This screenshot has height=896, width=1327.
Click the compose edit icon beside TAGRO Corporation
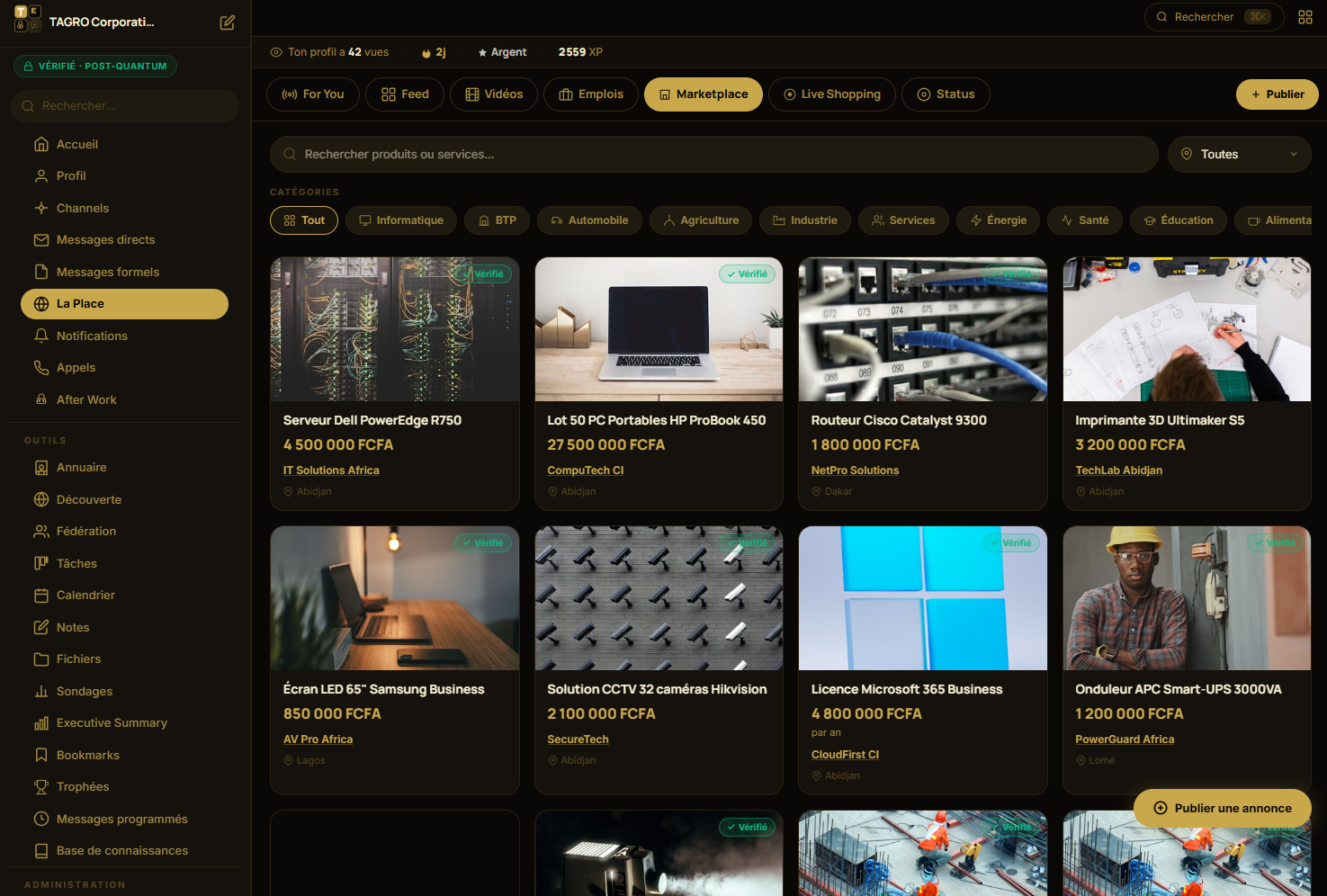(x=228, y=22)
